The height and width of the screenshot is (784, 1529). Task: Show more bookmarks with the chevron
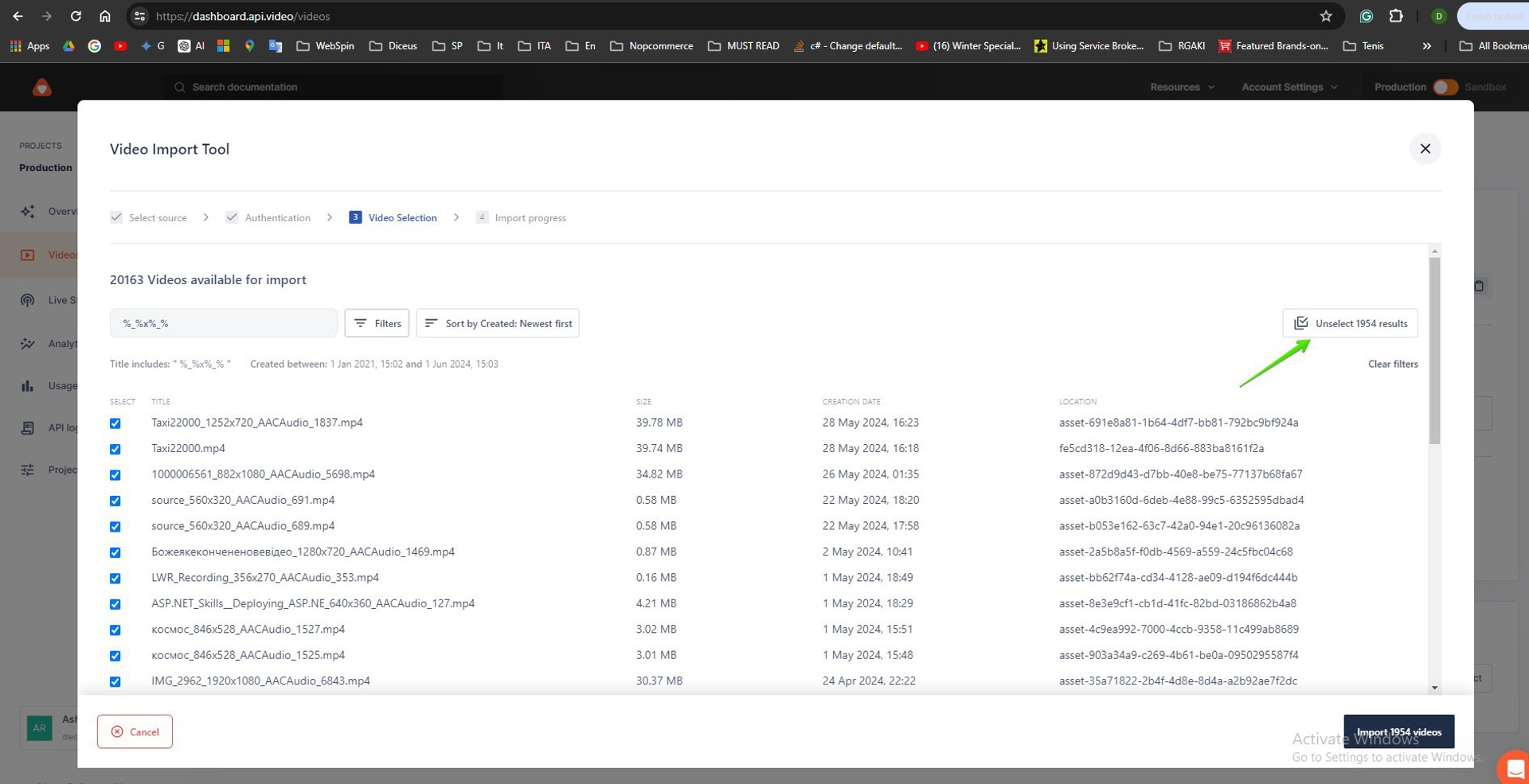tap(1427, 46)
